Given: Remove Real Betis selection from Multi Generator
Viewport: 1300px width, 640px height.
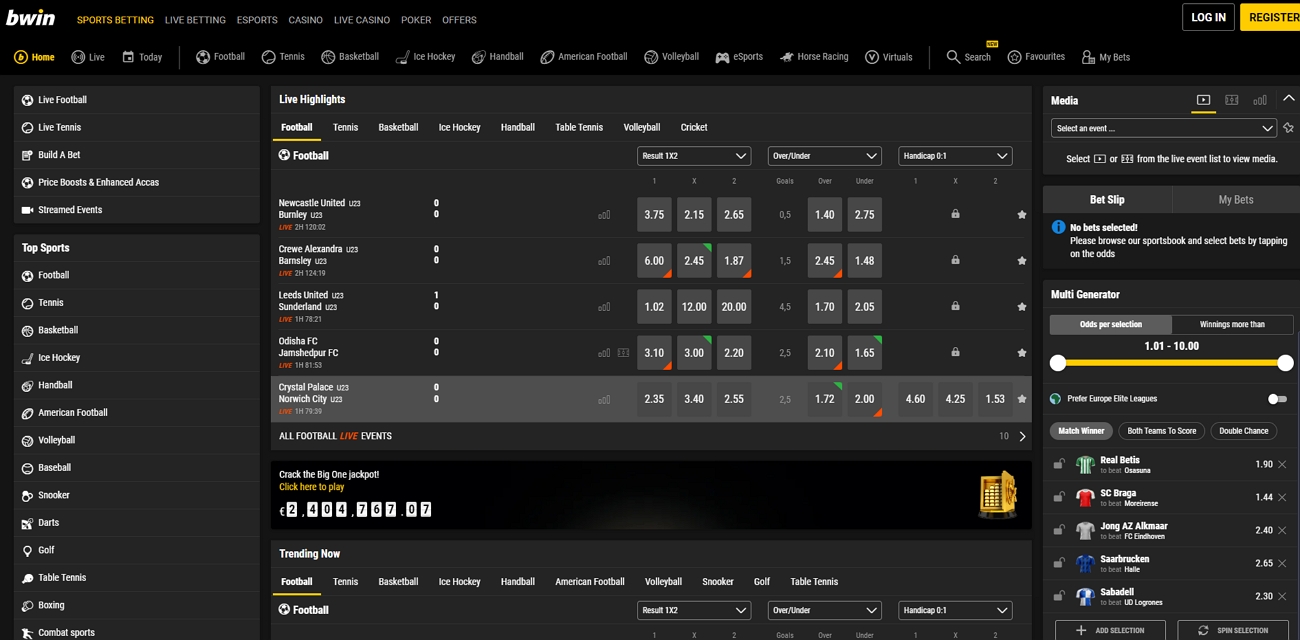Looking at the screenshot, I should click(x=1282, y=464).
